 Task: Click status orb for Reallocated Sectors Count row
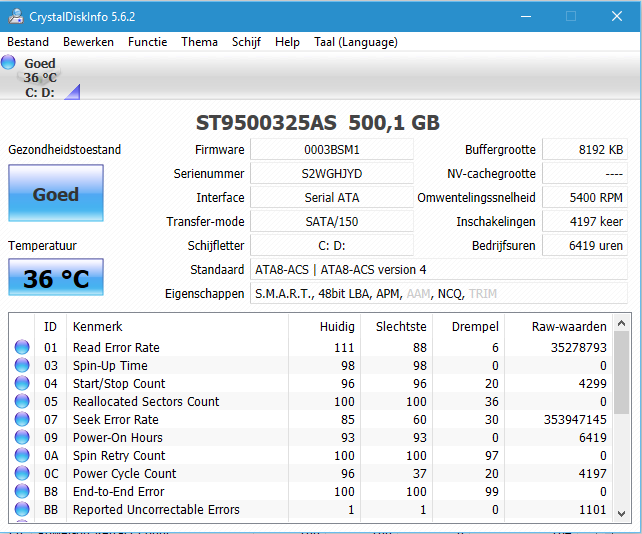click(x=22, y=401)
